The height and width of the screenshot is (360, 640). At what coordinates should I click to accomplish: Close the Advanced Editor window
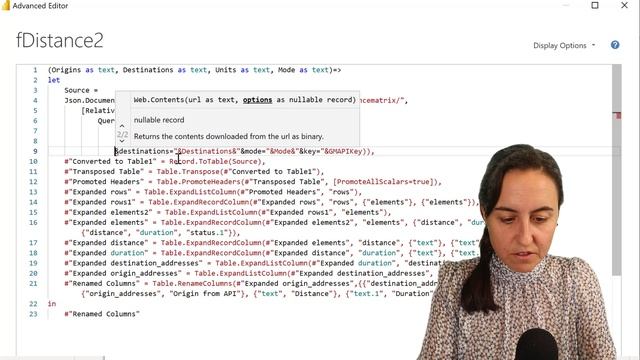click(x=624, y=5)
